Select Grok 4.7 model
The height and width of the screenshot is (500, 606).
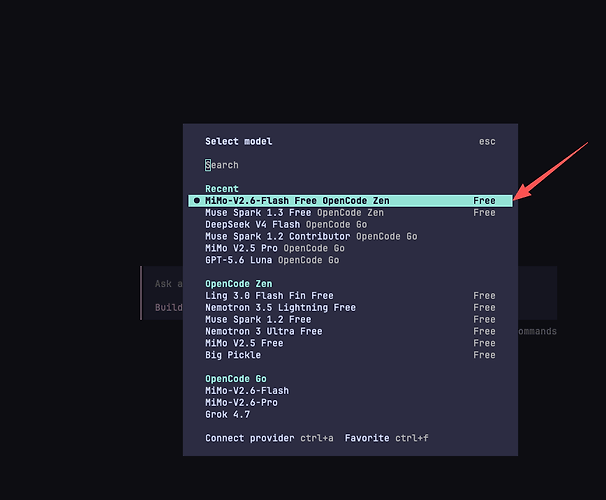pos(350,414)
